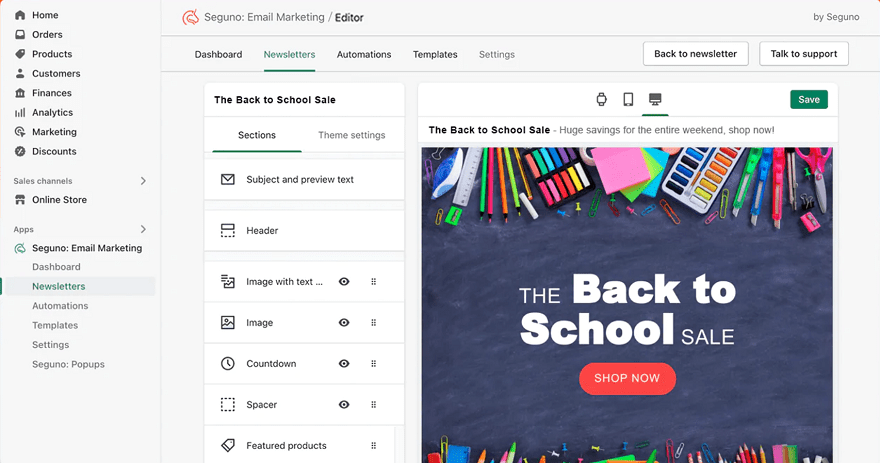Open the Dashboard tab
Screen dimensions: 880x463
click(x=218, y=54)
